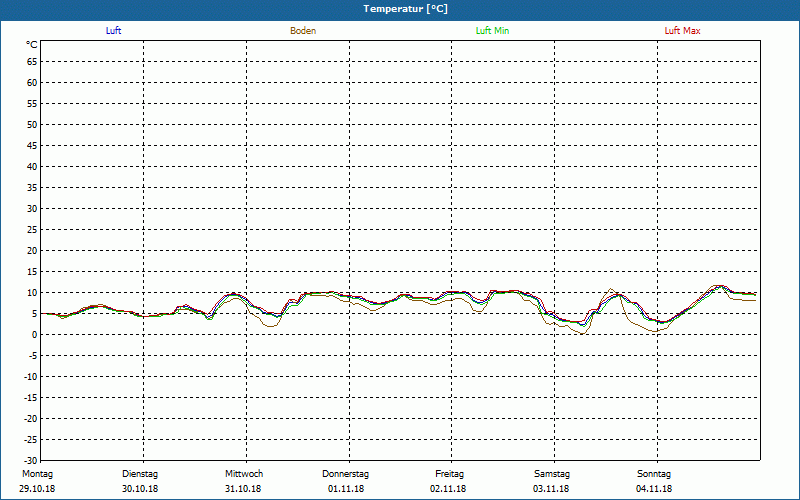The image size is (800, 500).
Task: Click the 55 value on temperature axis
Action: [32, 104]
